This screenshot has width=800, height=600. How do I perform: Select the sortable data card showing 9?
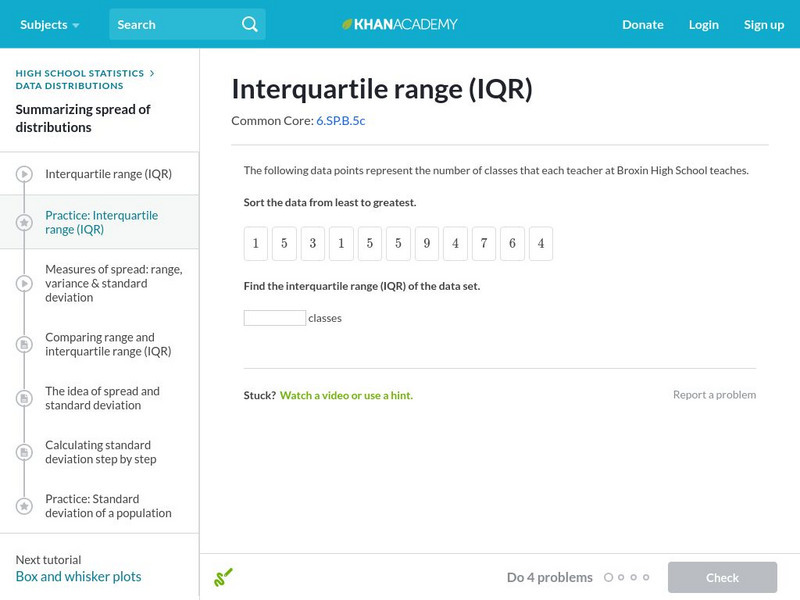(427, 244)
